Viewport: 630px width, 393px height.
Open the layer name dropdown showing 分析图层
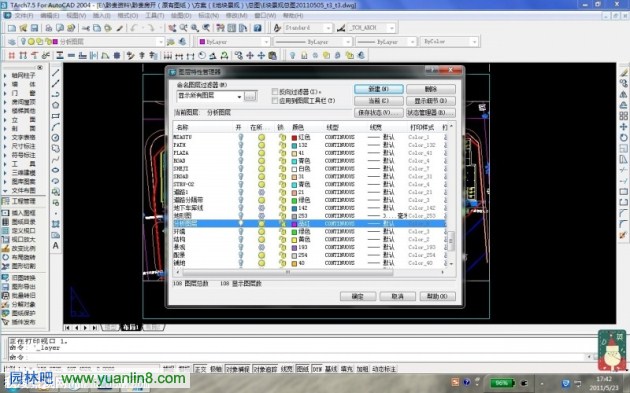click(160, 41)
